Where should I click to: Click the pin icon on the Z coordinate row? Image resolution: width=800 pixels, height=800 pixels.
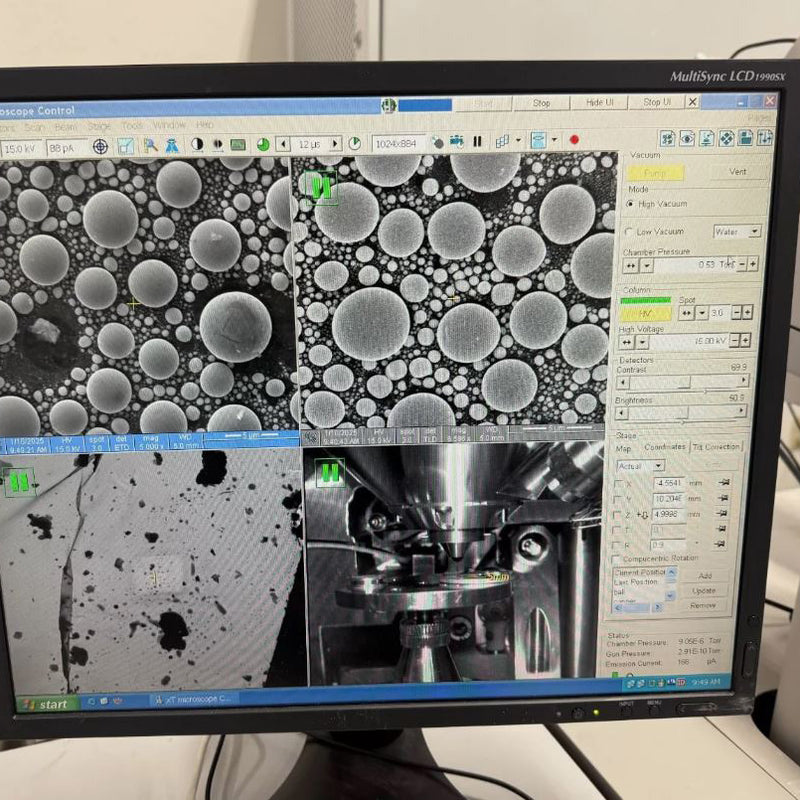722,513
